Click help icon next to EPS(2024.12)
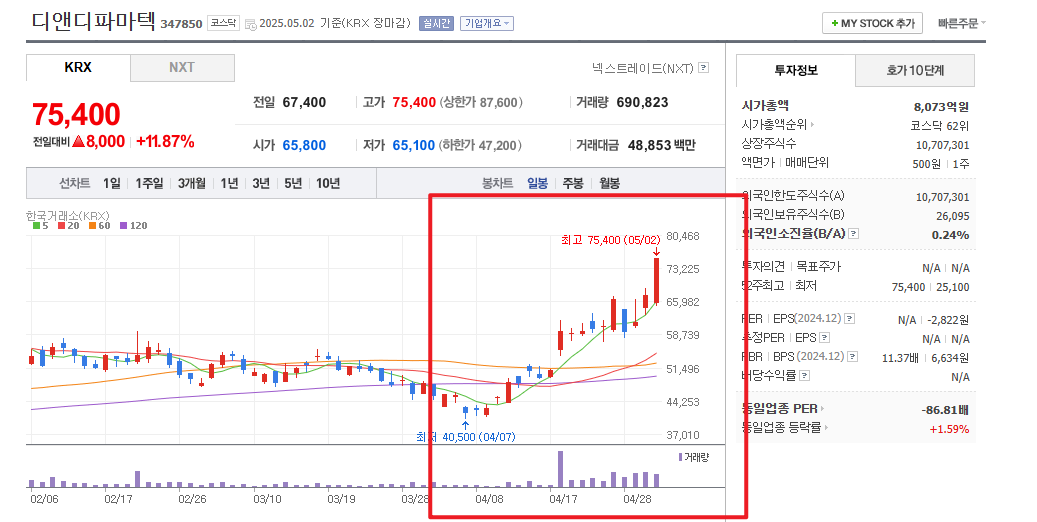1037x522 pixels. pyautogui.click(x=849, y=319)
